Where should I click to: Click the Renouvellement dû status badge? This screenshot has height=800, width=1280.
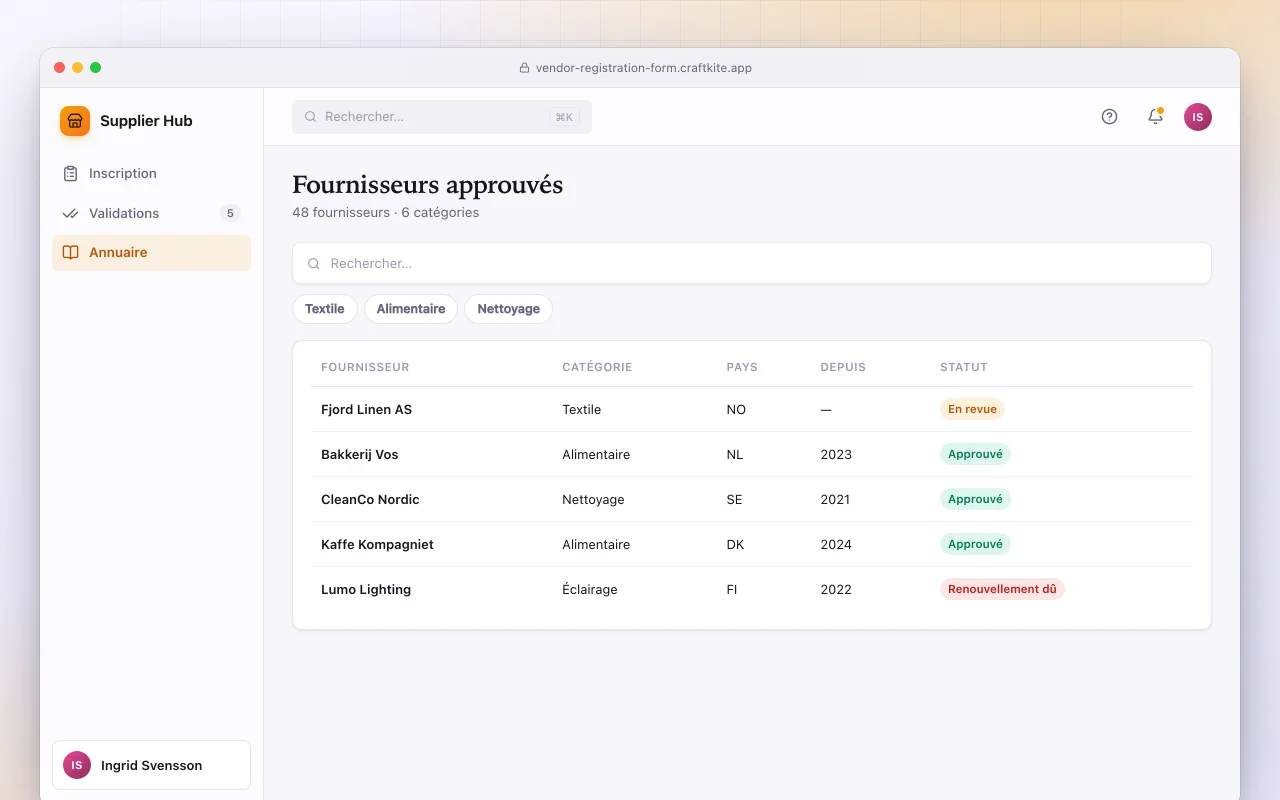[x=1002, y=589]
